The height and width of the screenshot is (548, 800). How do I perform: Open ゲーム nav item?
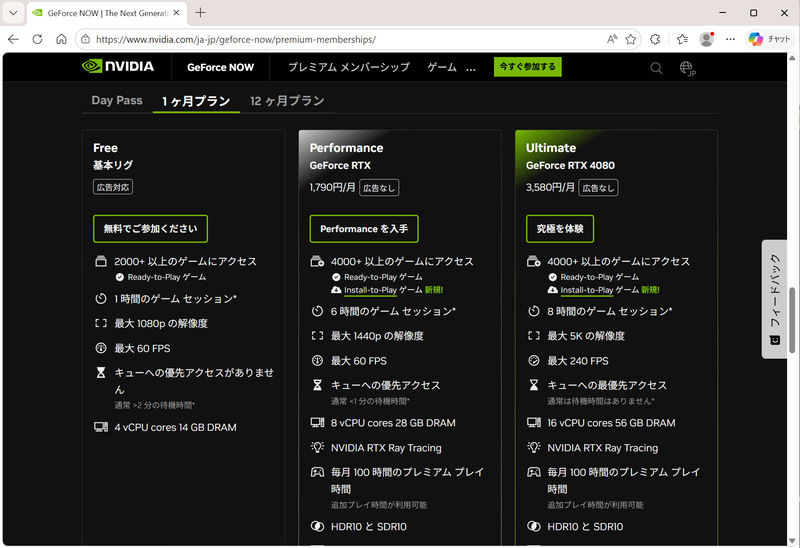point(442,67)
